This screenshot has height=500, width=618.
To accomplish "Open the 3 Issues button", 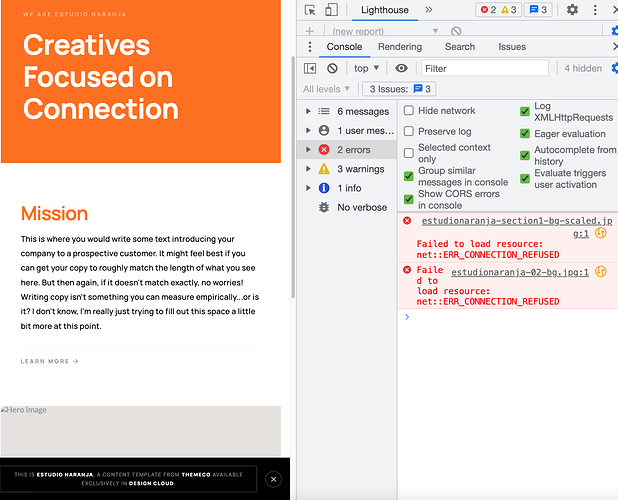I will 398,89.
